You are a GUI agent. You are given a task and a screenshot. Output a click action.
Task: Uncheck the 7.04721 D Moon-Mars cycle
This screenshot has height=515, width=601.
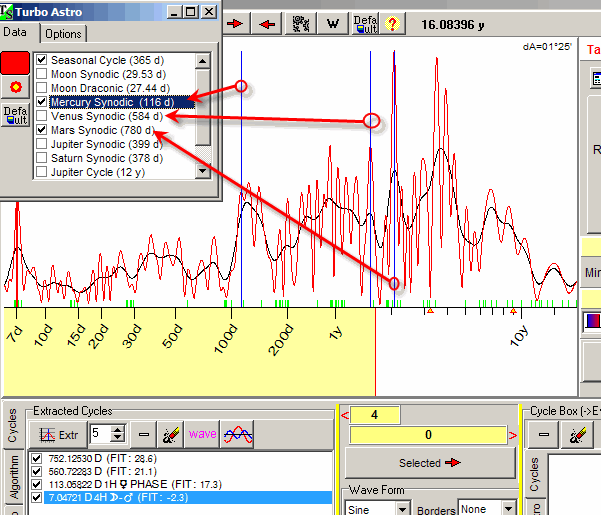[x=36, y=497]
